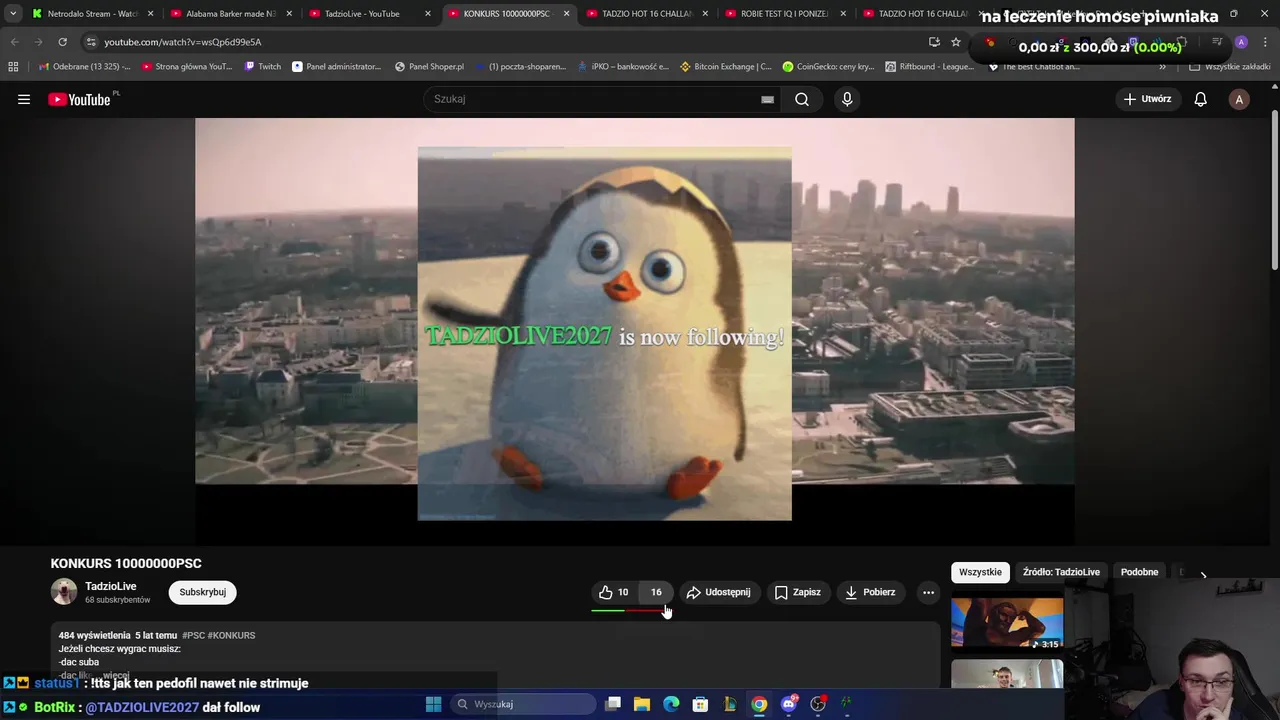Screen dimensions: 1280x720
Task: Bookmark this page with the star icon
Action: (956, 42)
